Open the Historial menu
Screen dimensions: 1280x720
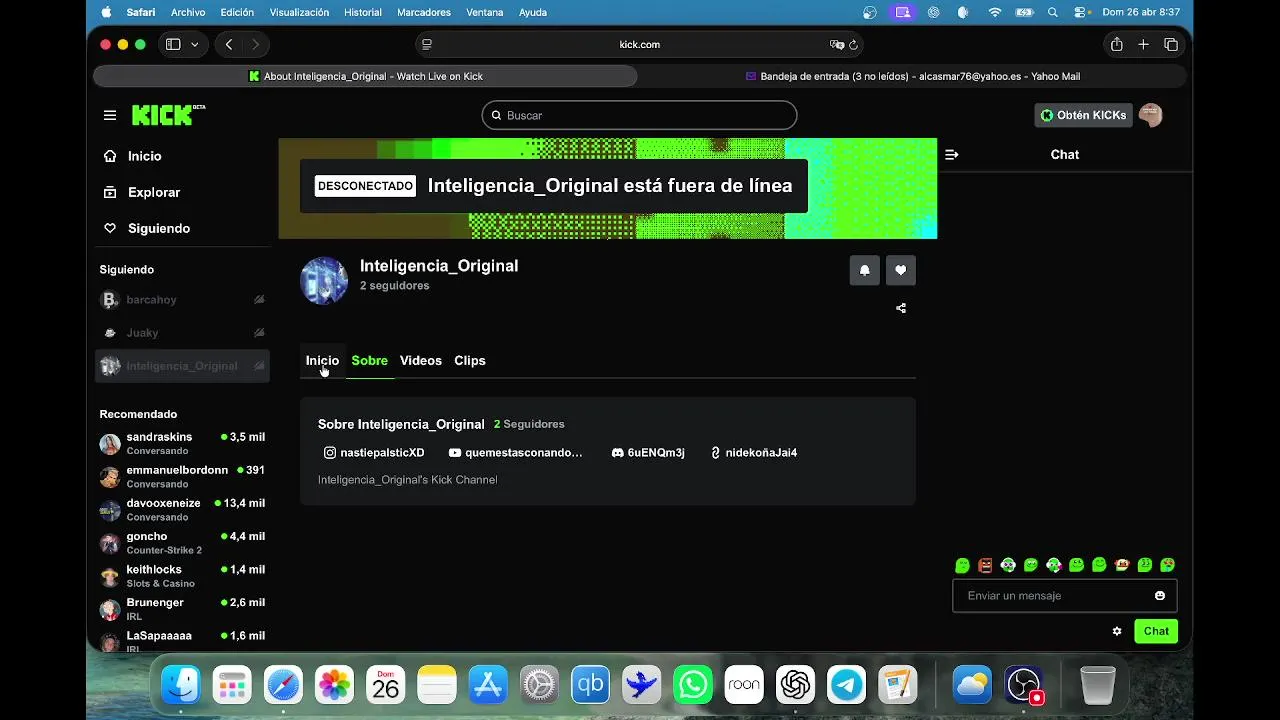coord(362,12)
